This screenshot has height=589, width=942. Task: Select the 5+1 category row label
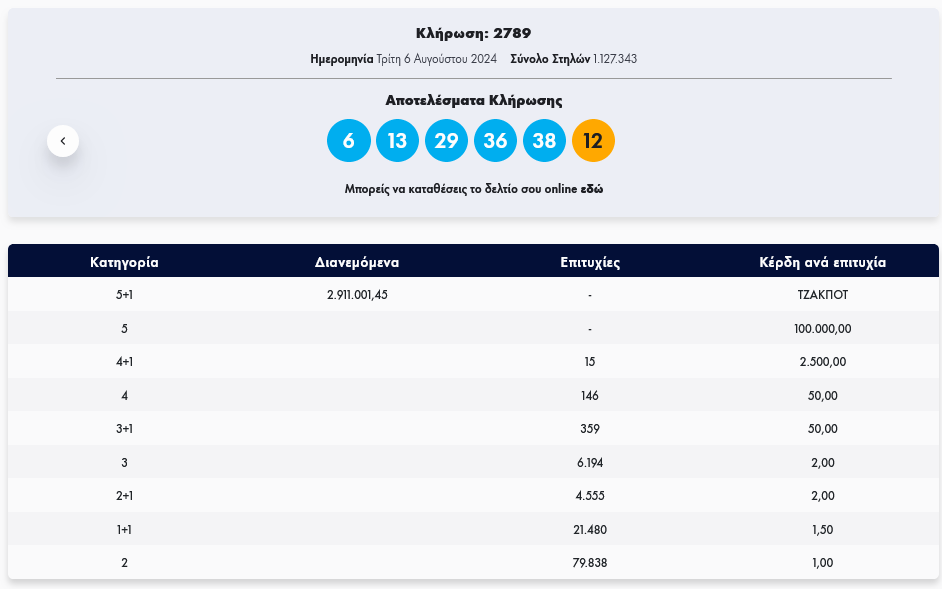(124, 295)
